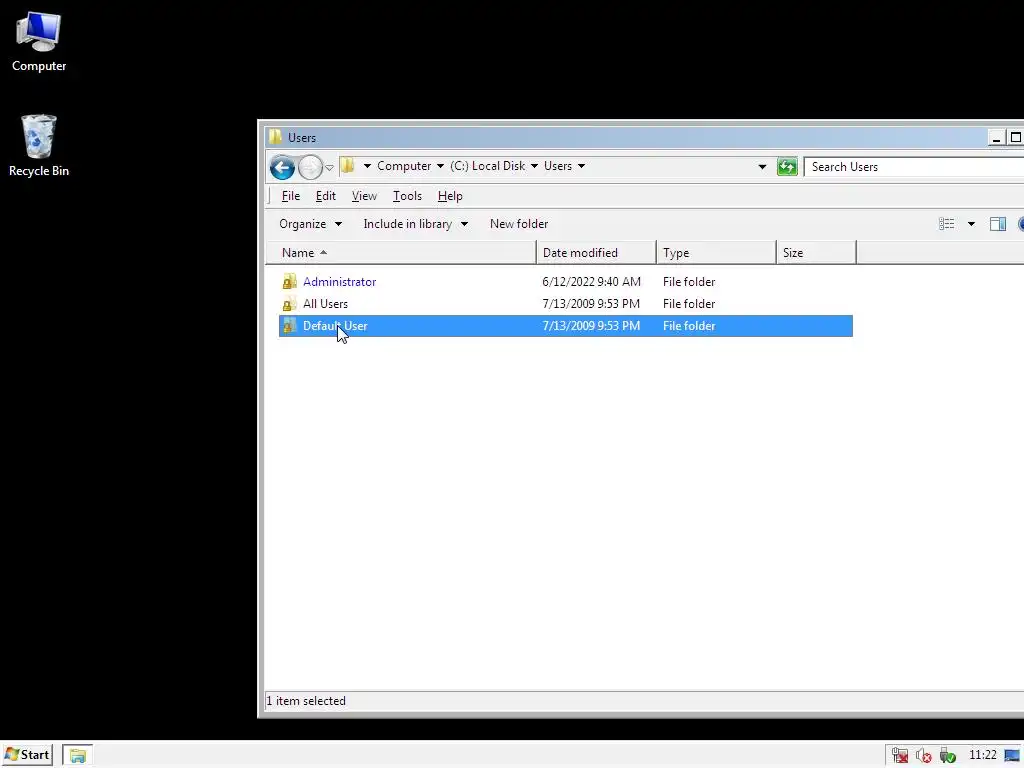The height and width of the screenshot is (768, 1024).
Task: Open recent pages arrow beside Forward
Action: [330, 168]
